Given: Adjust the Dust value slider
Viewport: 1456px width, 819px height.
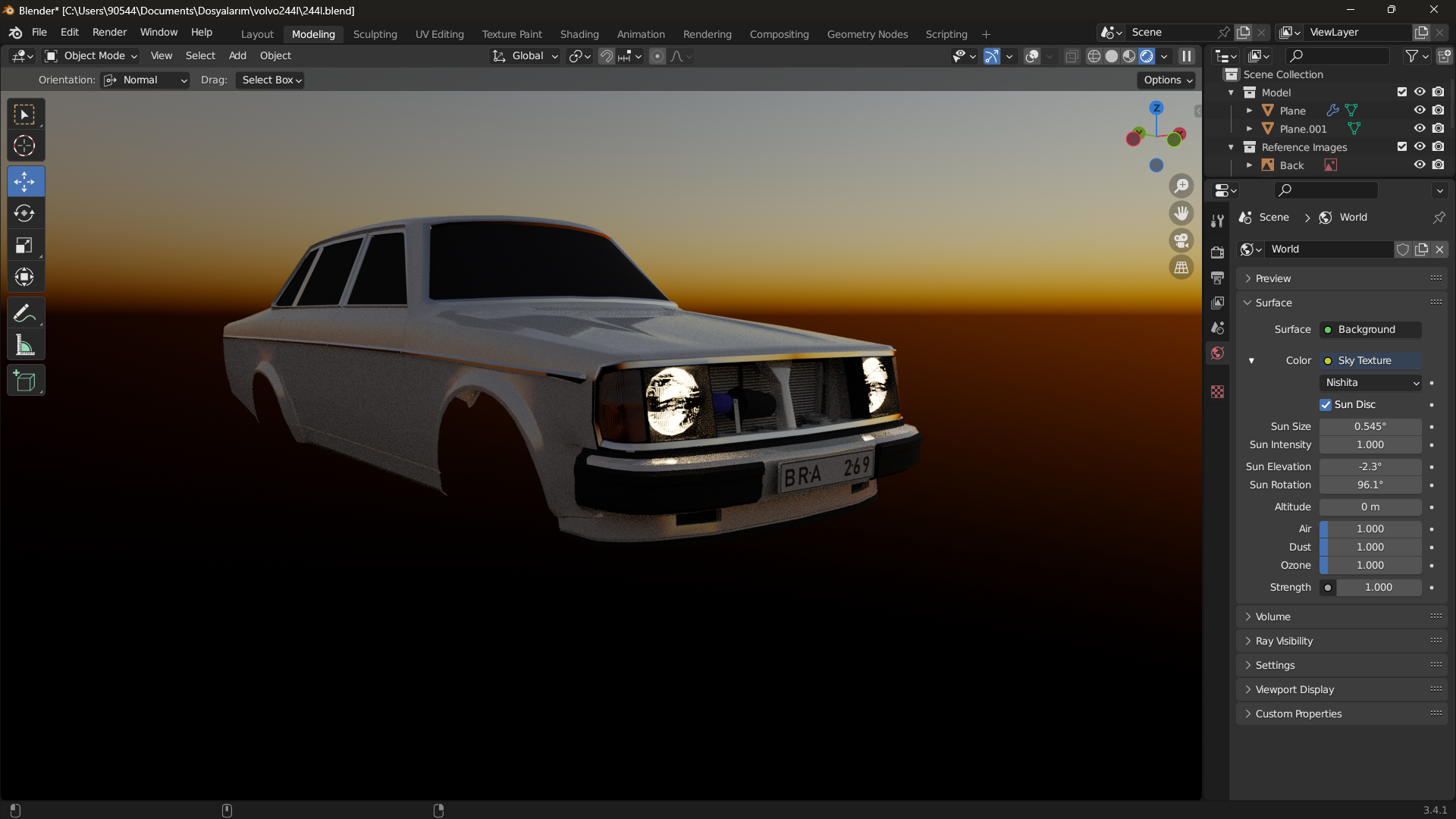Looking at the screenshot, I should (x=1370, y=548).
